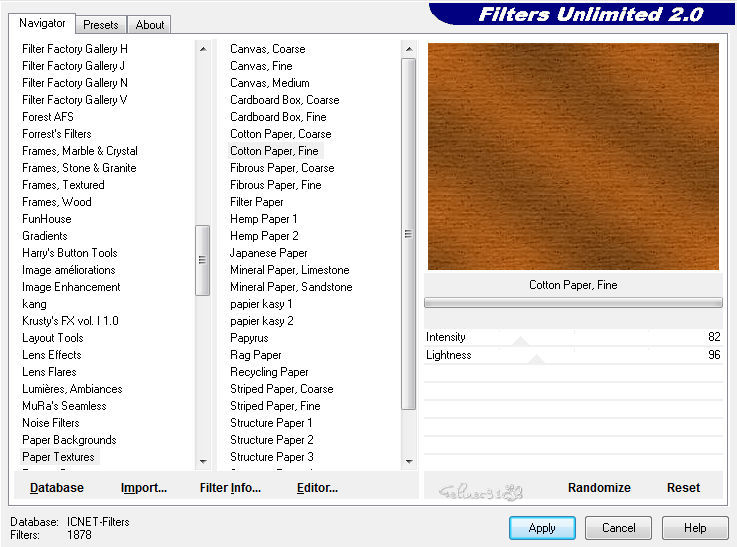The image size is (737, 547).
Task: Choose Fibrous Paper, Coarse filter
Action: coord(282,168)
